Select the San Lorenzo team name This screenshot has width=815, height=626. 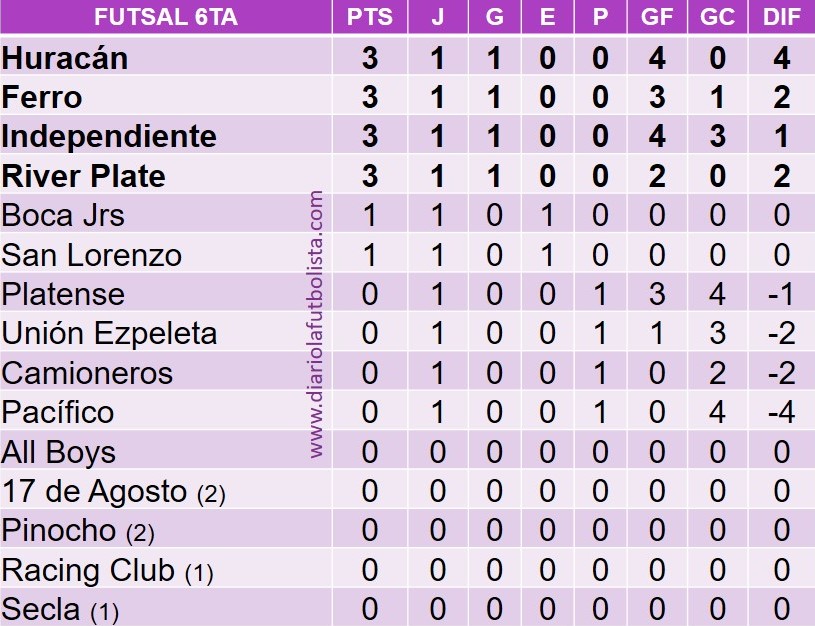point(92,255)
